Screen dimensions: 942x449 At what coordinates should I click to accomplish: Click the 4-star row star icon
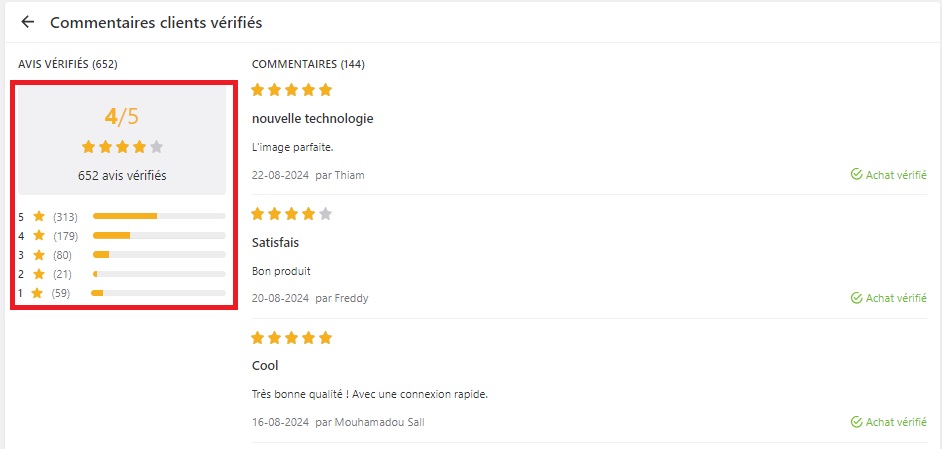coord(39,236)
